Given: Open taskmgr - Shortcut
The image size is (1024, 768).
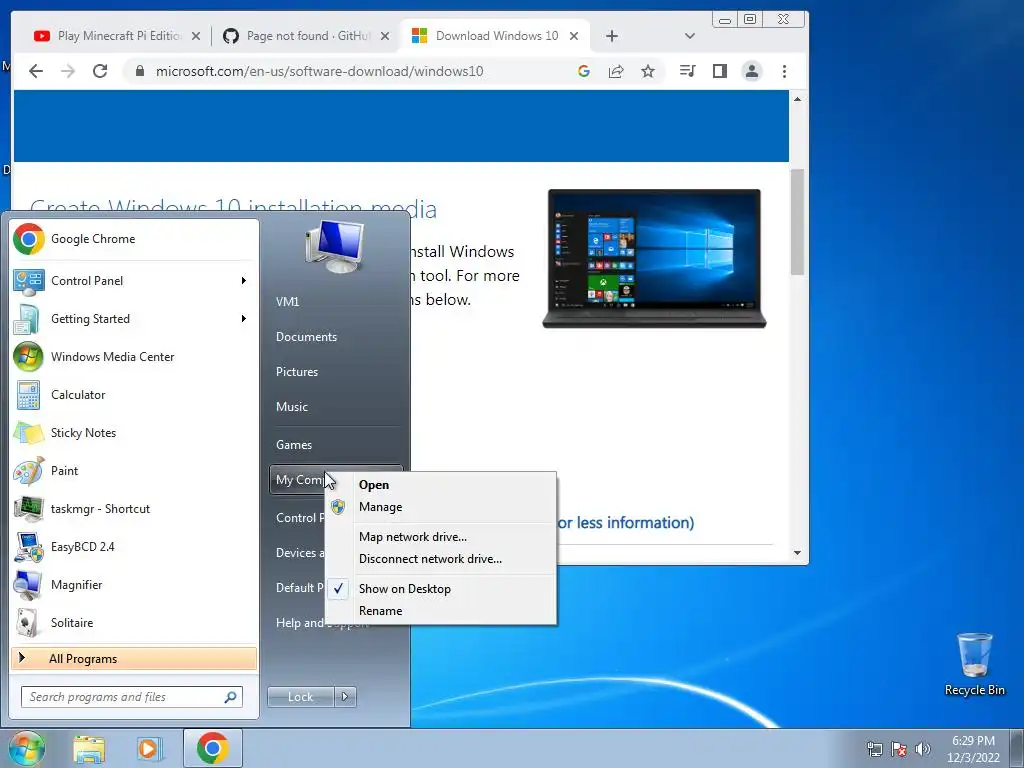Looking at the screenshot, I should point(134,508).
